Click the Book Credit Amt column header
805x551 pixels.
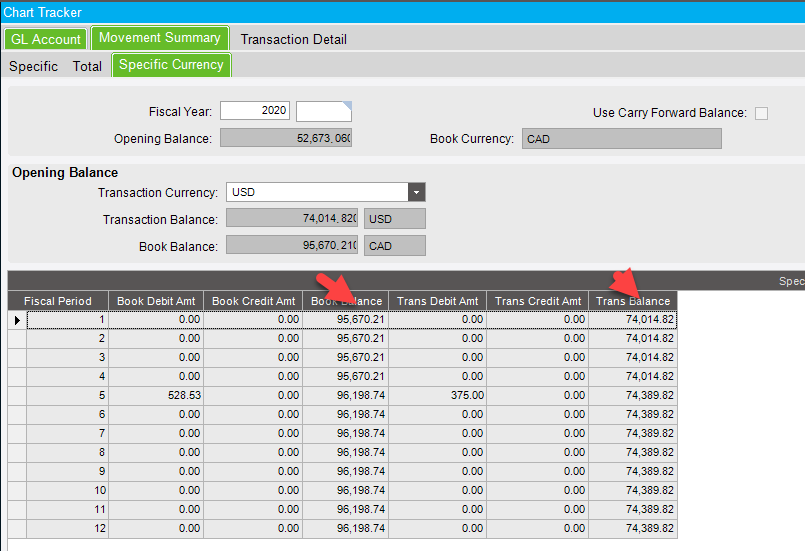(252, 301)
